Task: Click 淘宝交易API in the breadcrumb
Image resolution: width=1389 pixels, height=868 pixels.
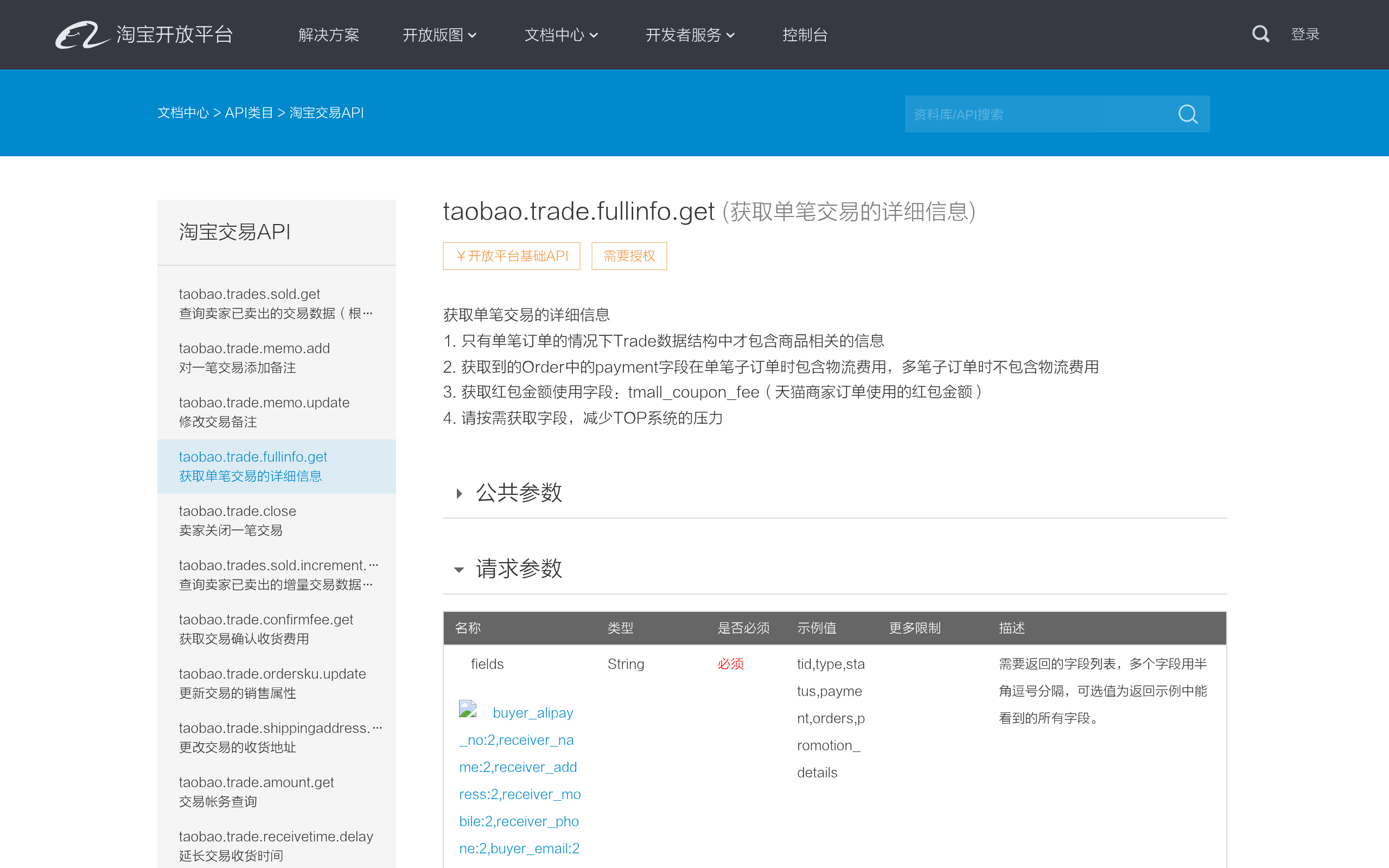Action: point(327,112)
